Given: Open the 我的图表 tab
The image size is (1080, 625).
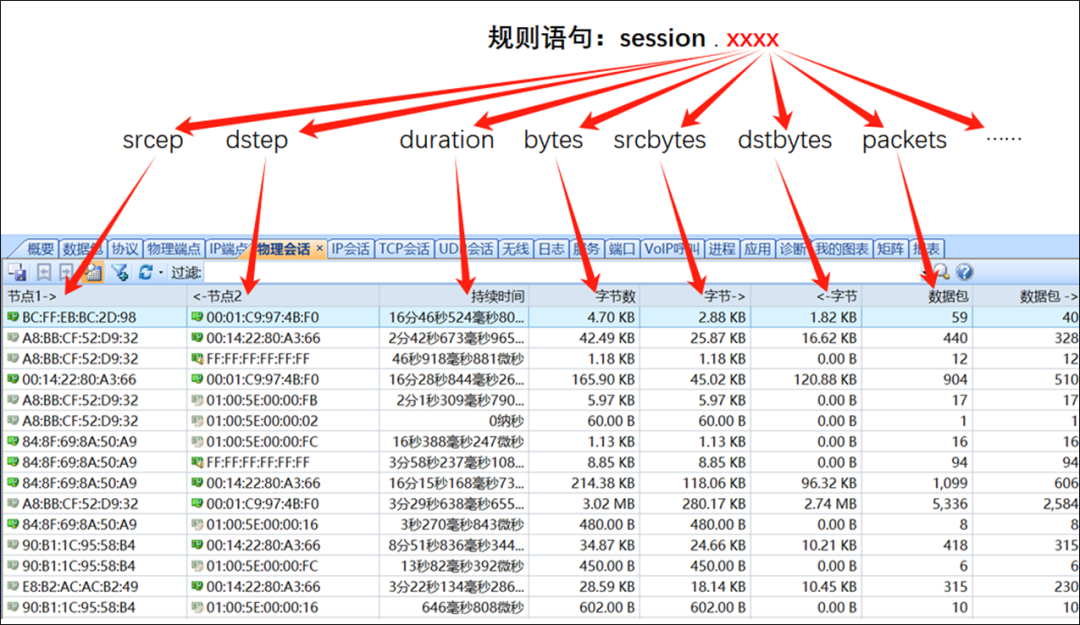Looking at the screenshot, I should (x=841, y=249).
